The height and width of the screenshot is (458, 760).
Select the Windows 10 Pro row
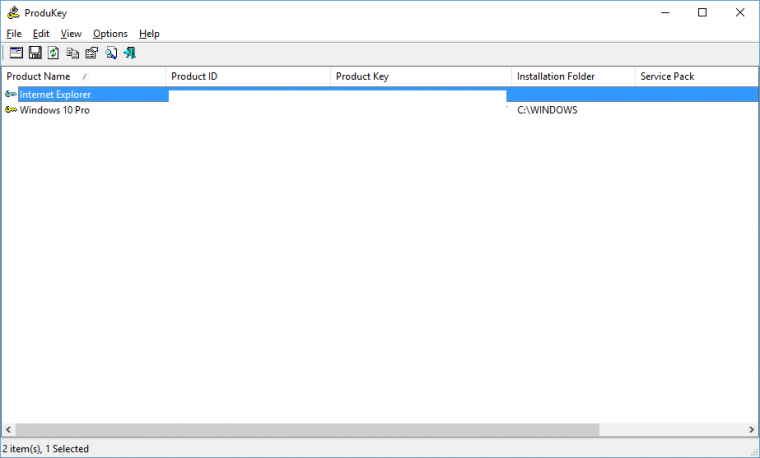(x=380, y=110)
